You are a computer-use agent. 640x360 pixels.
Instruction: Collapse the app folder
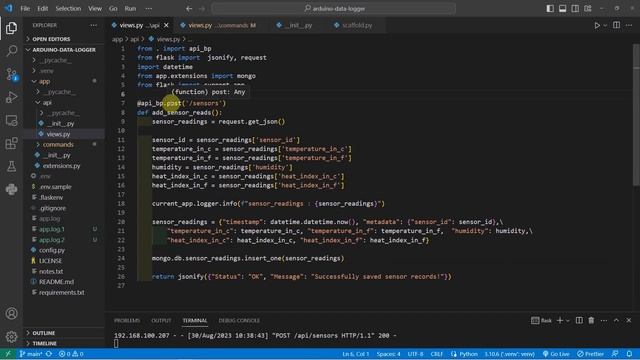[x=64, y=81]
